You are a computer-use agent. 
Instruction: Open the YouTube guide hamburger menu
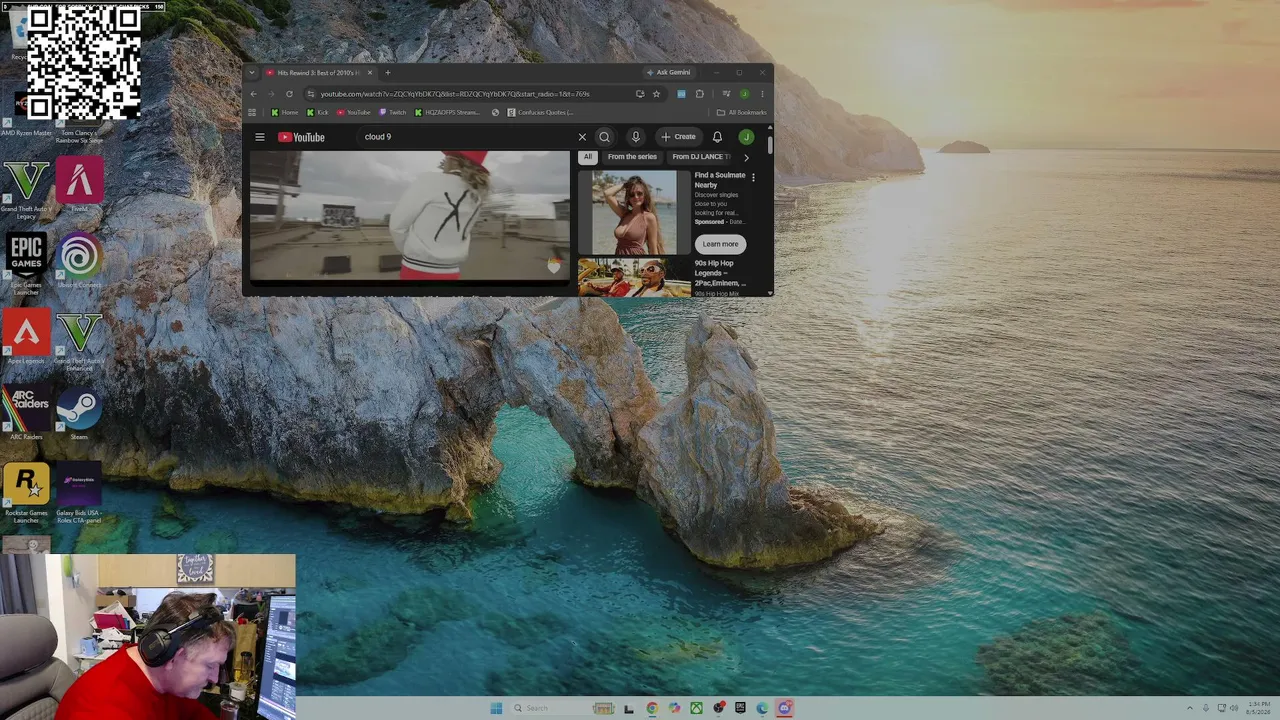click(x=260, y=137)
